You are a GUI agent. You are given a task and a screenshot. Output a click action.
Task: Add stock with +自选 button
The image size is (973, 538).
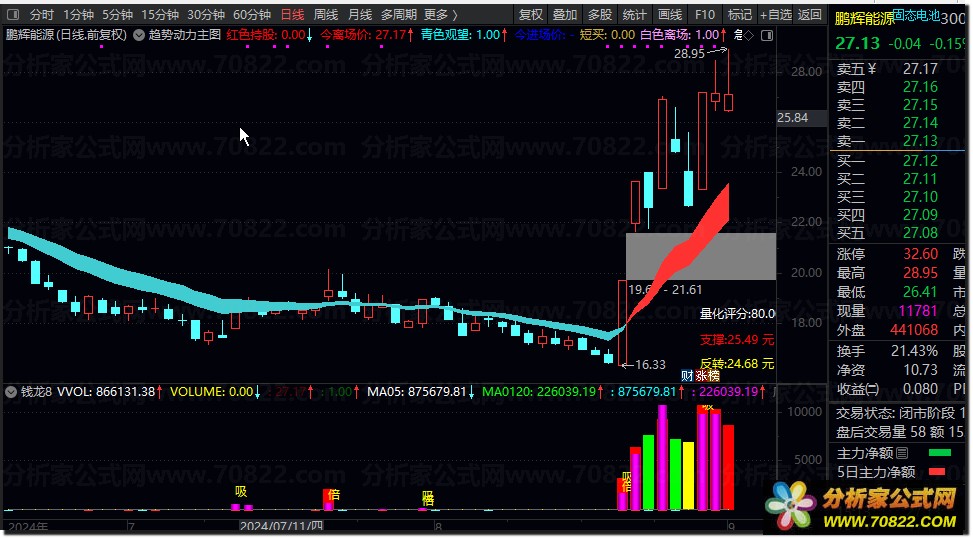click(776, 14)
